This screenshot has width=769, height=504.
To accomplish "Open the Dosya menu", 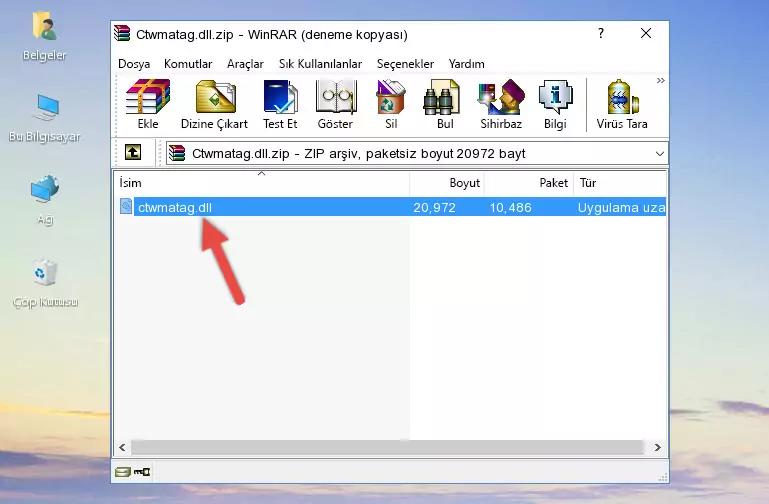I will coord(134,64).
